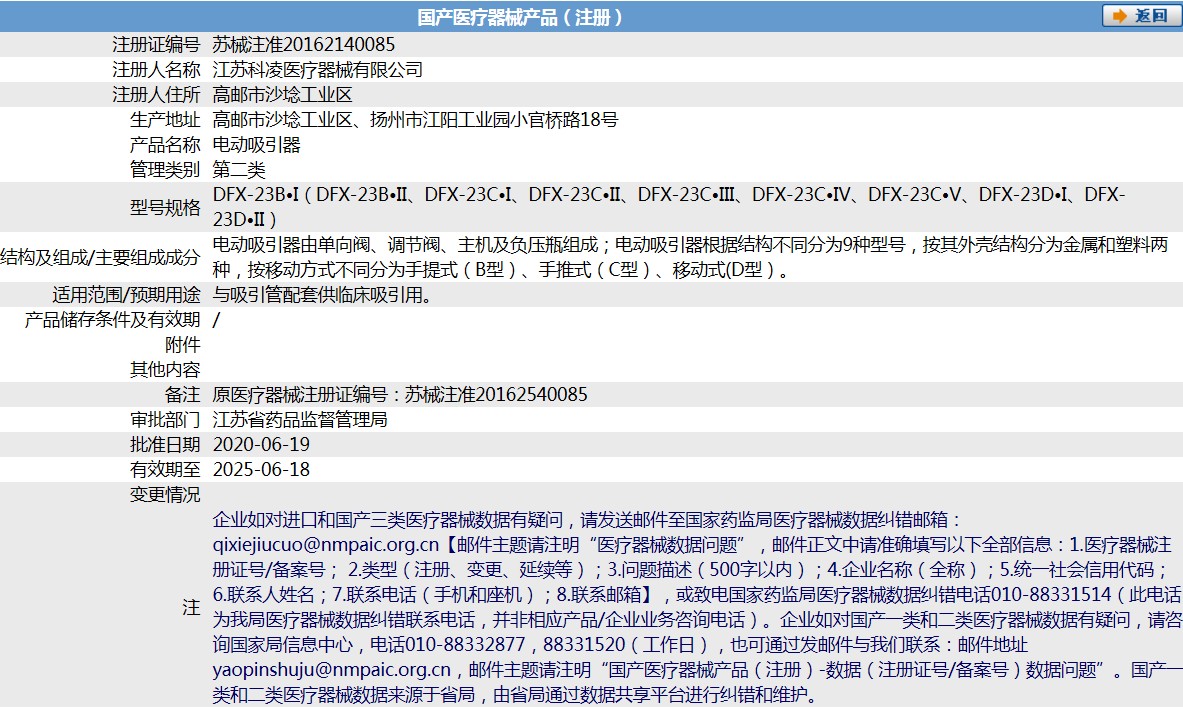Click the 注册人名称 label
The width and height of the screenshot is (1183, 708).
[x=156, y=69]
